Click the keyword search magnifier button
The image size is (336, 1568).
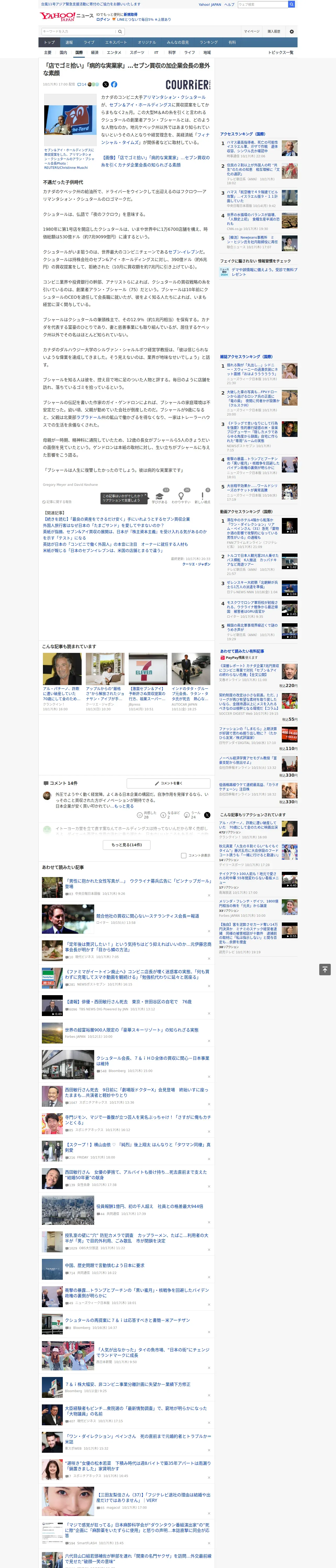coord(120,31)
